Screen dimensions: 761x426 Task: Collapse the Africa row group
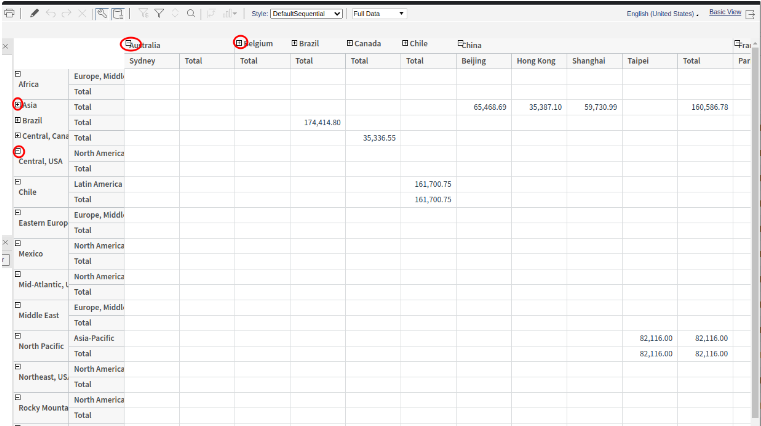(x=18, y=74)
